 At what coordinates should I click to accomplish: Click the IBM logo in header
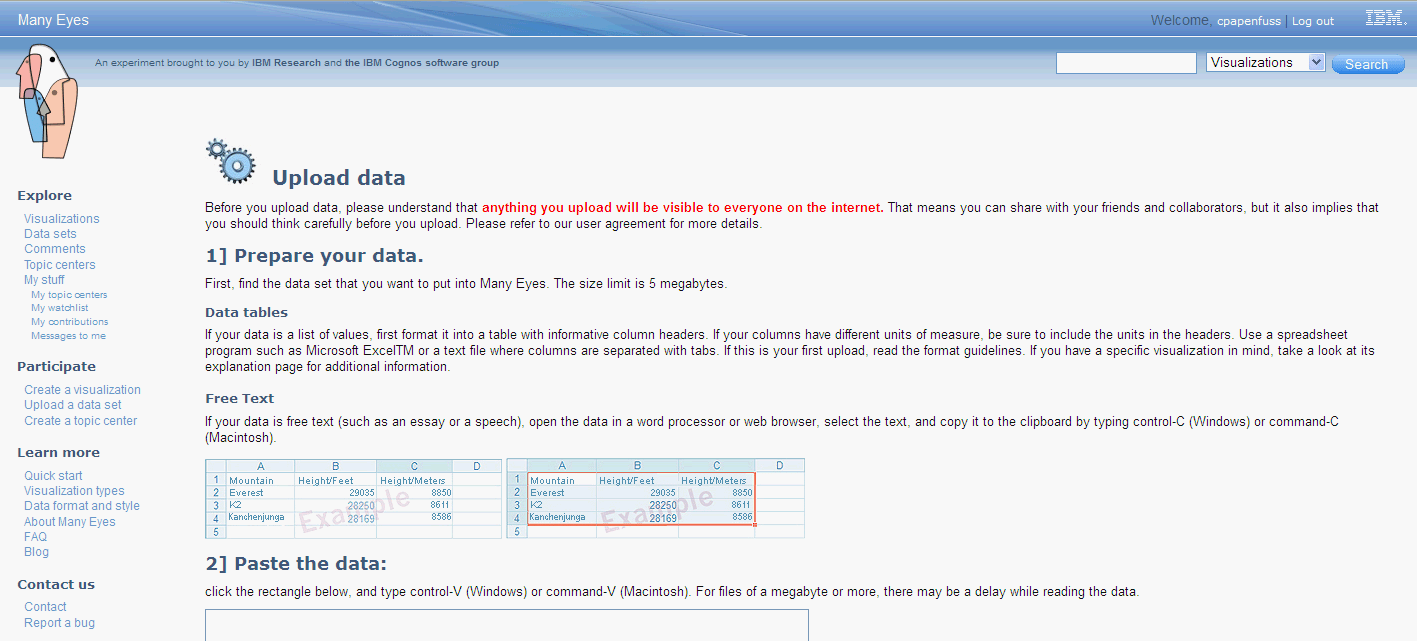tap(1385, 18)
